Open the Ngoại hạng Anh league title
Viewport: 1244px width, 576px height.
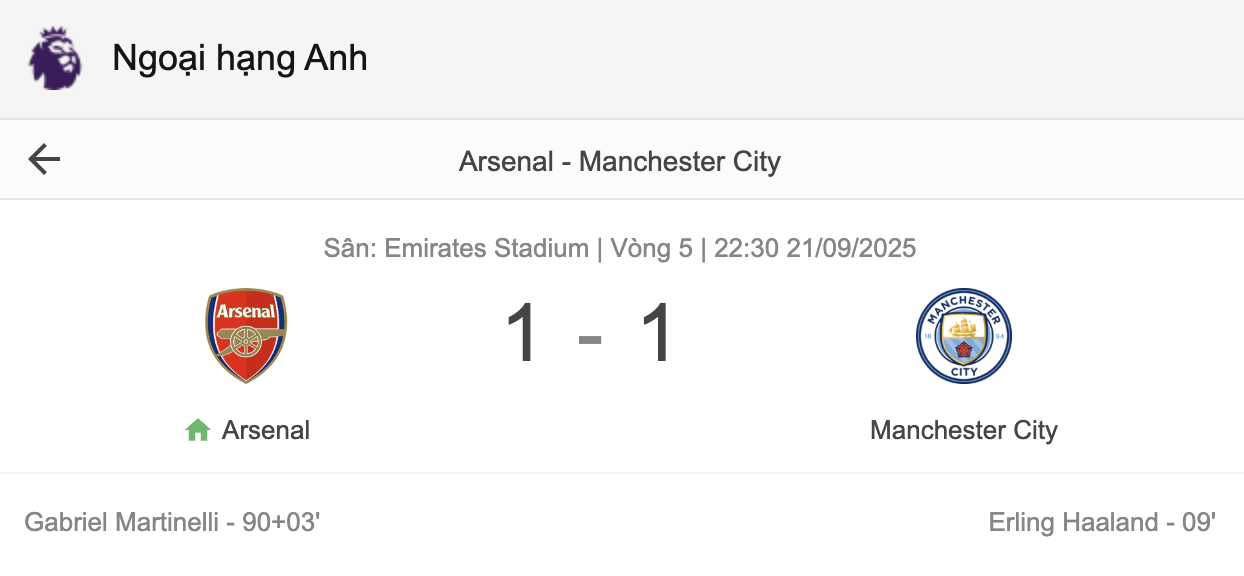240,58
